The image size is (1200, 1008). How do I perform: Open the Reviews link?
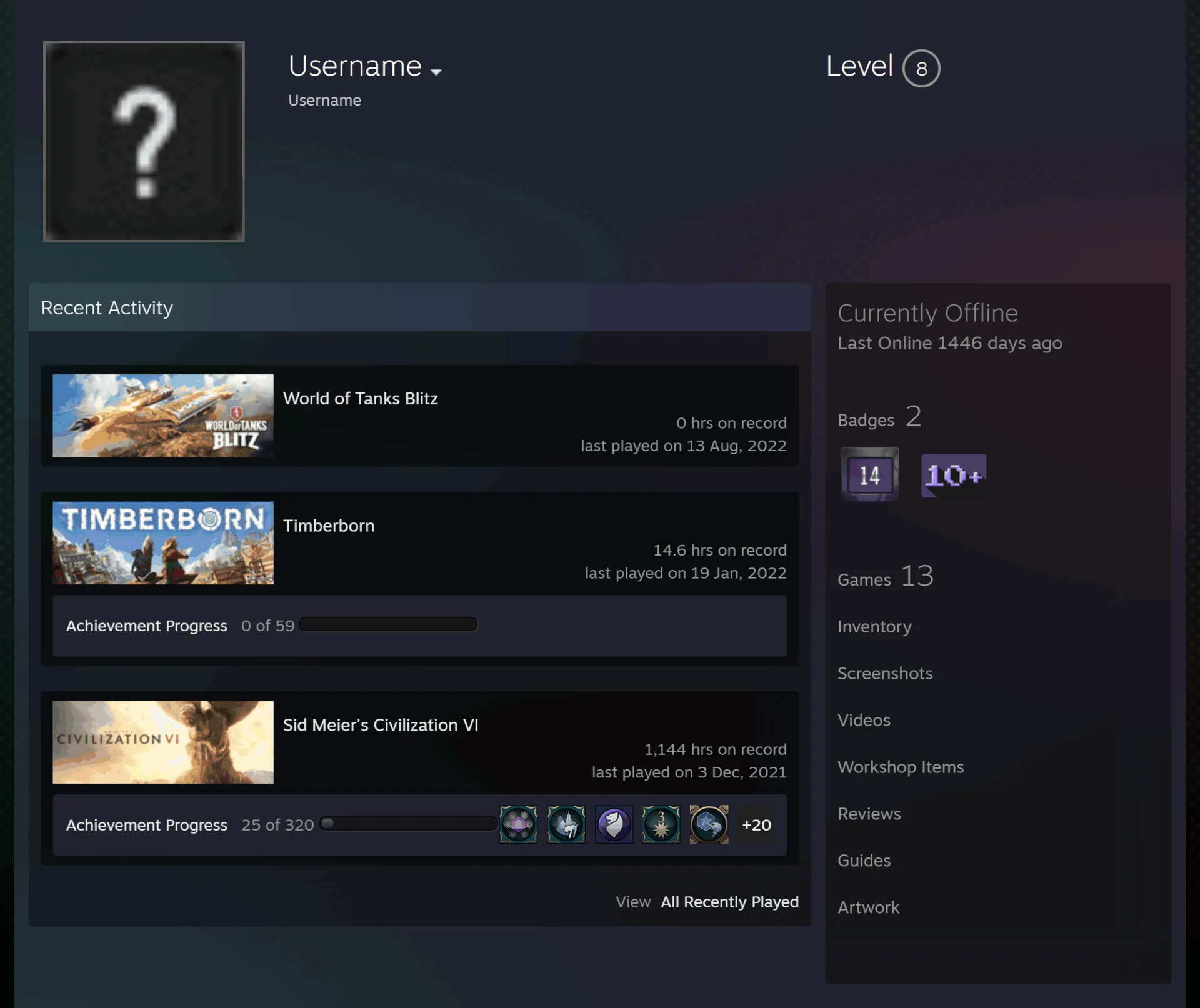pyautogui.click(x=869, y=814)
